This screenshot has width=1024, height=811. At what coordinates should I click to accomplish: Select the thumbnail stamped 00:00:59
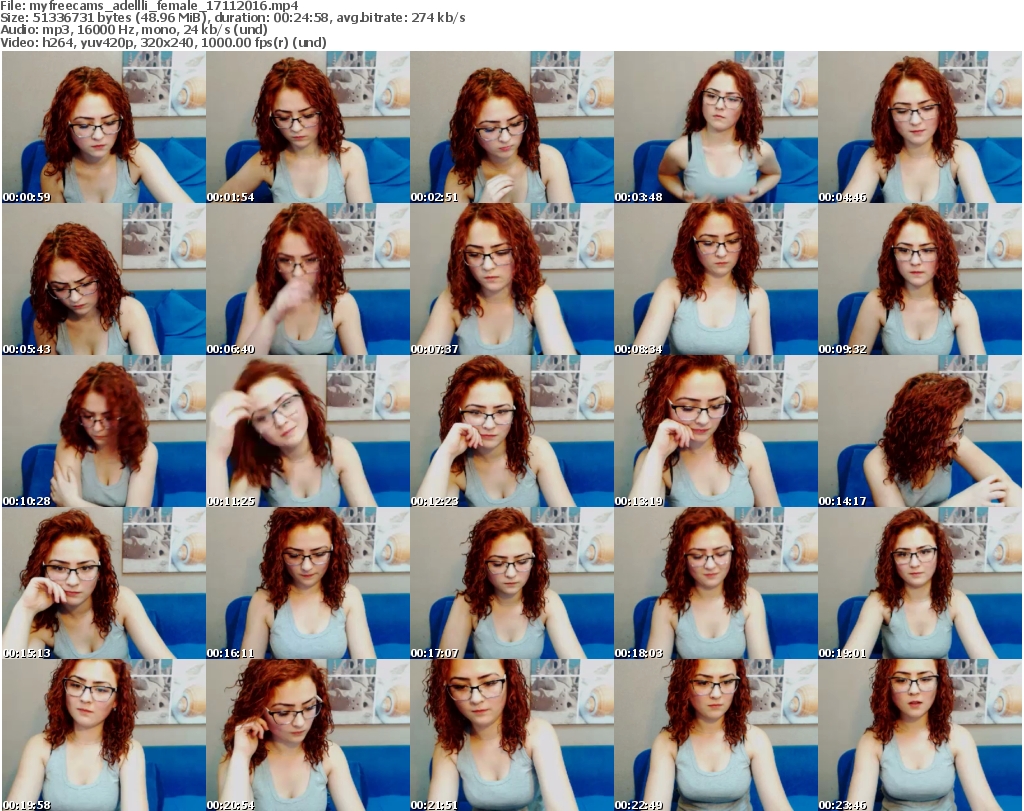coord(104,127)
